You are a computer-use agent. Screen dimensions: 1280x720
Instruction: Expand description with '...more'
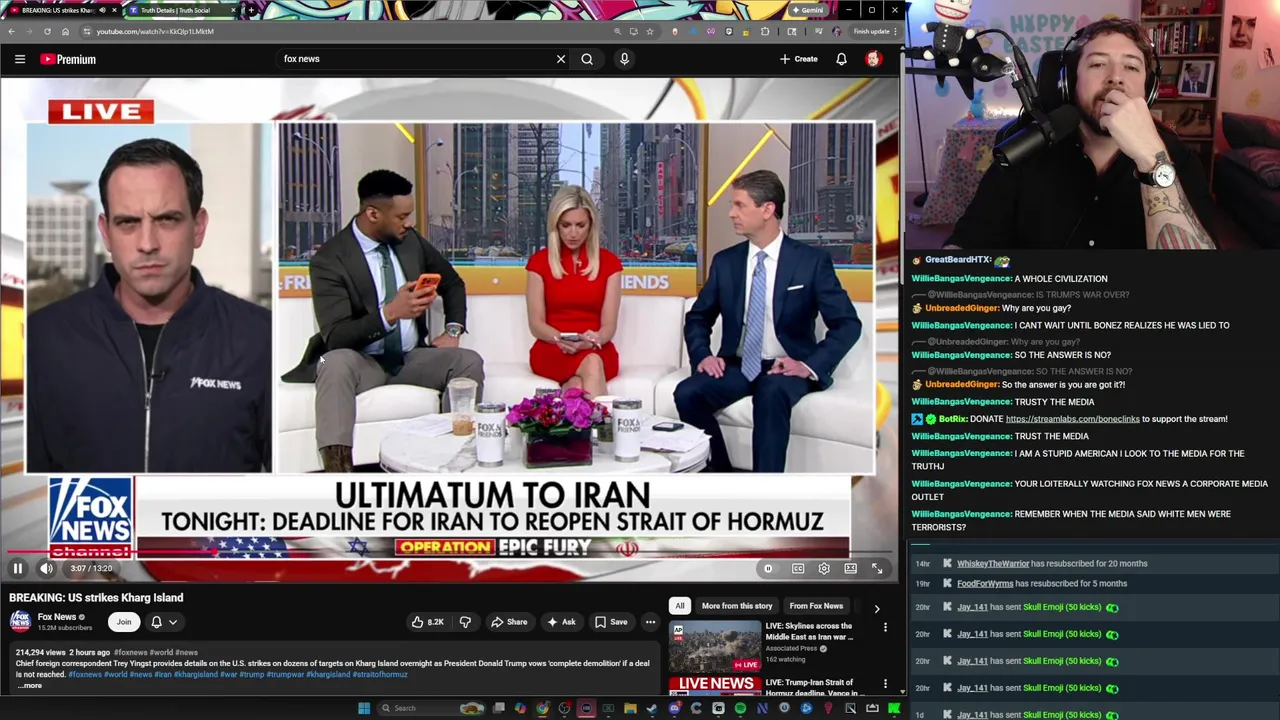pyautogui.click(x=28, y=685)
